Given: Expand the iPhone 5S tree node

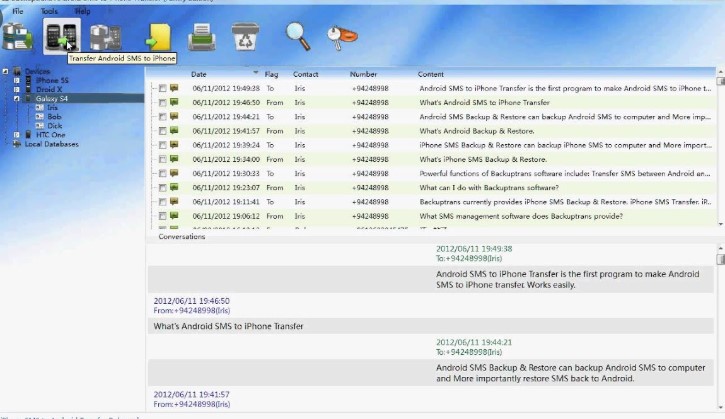Looking at the screenshot, I should click(17, 80).
